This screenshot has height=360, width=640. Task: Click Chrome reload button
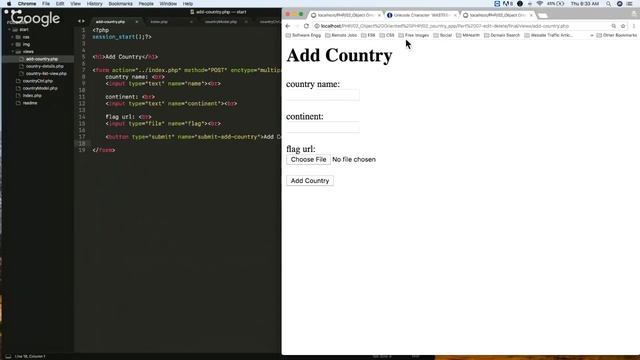(306, 26)
